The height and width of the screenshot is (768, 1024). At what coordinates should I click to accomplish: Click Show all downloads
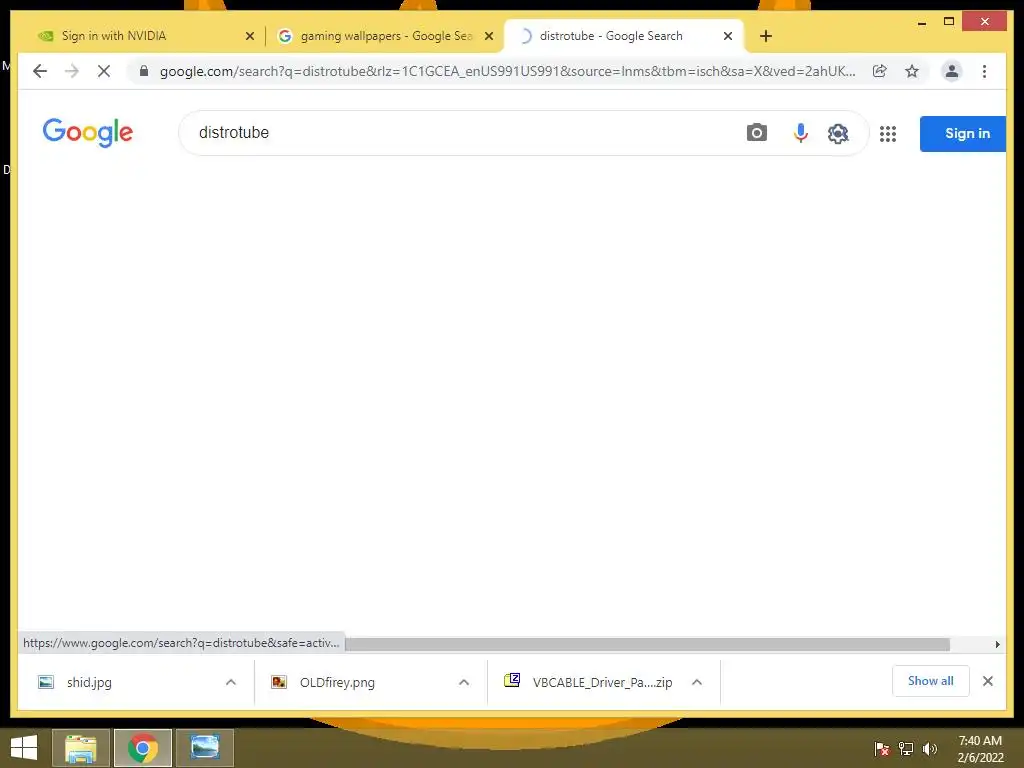931,681
